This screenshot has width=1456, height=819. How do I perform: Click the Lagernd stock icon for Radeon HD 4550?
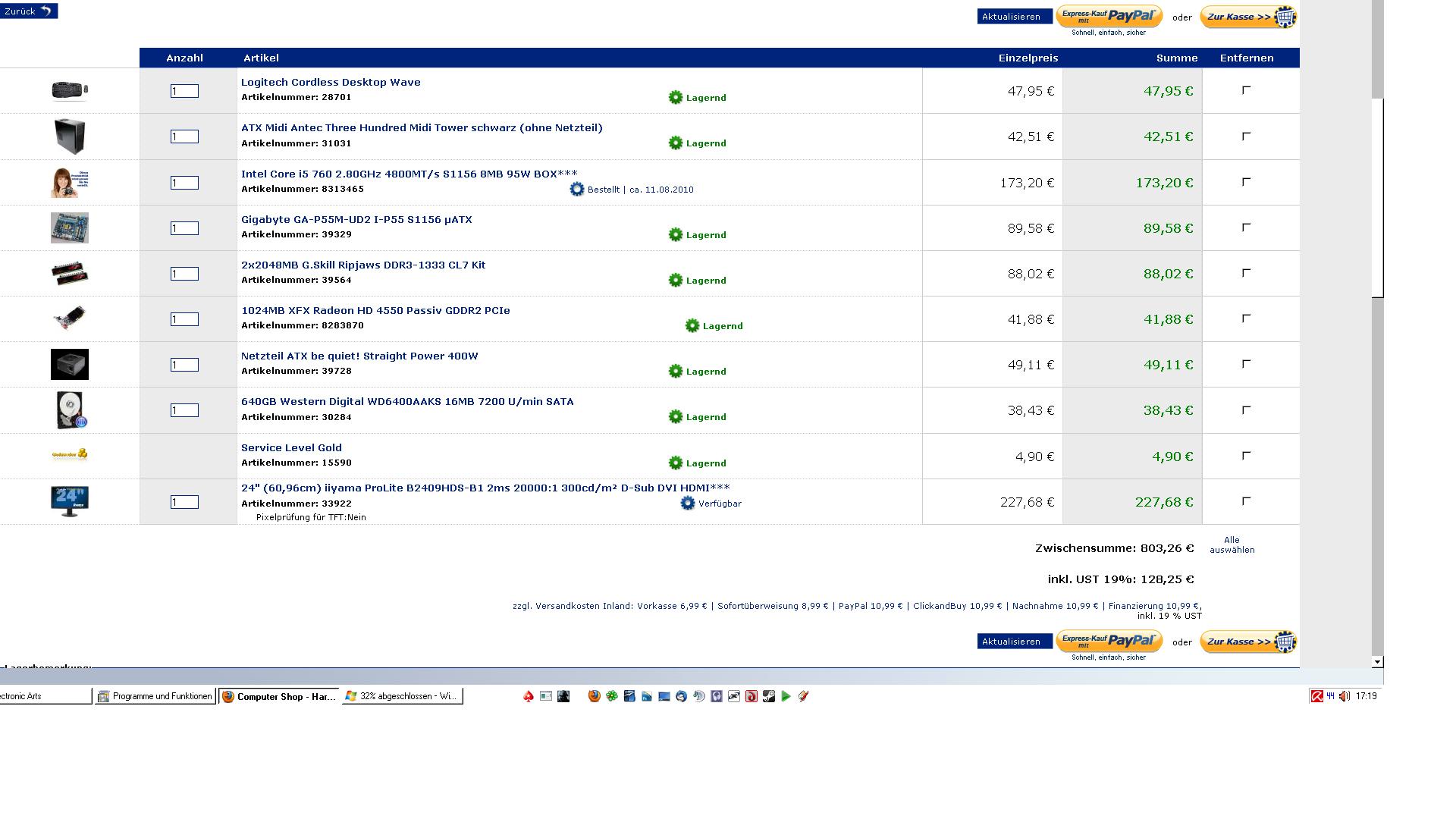pyautogui.click(x=692, y=325)
